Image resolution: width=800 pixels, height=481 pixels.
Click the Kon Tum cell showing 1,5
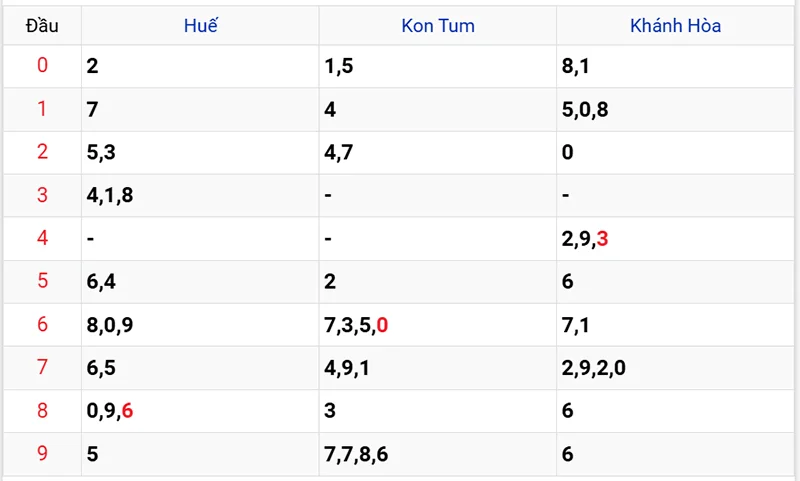[338, 66]
